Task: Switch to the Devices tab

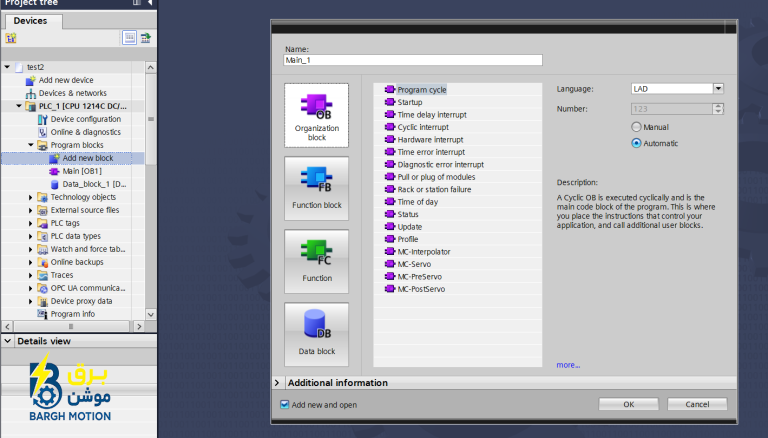Action: (30, 21)
